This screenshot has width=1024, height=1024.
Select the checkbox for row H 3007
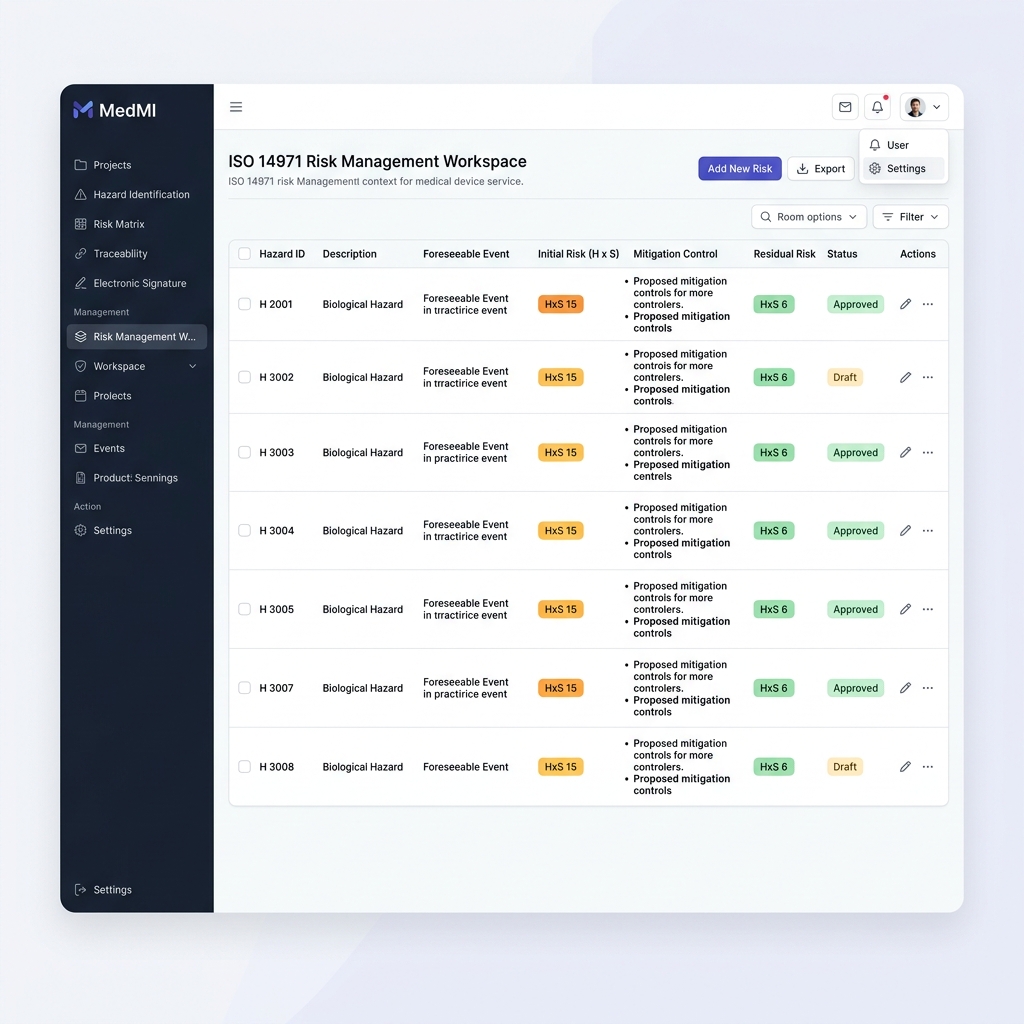244,688
